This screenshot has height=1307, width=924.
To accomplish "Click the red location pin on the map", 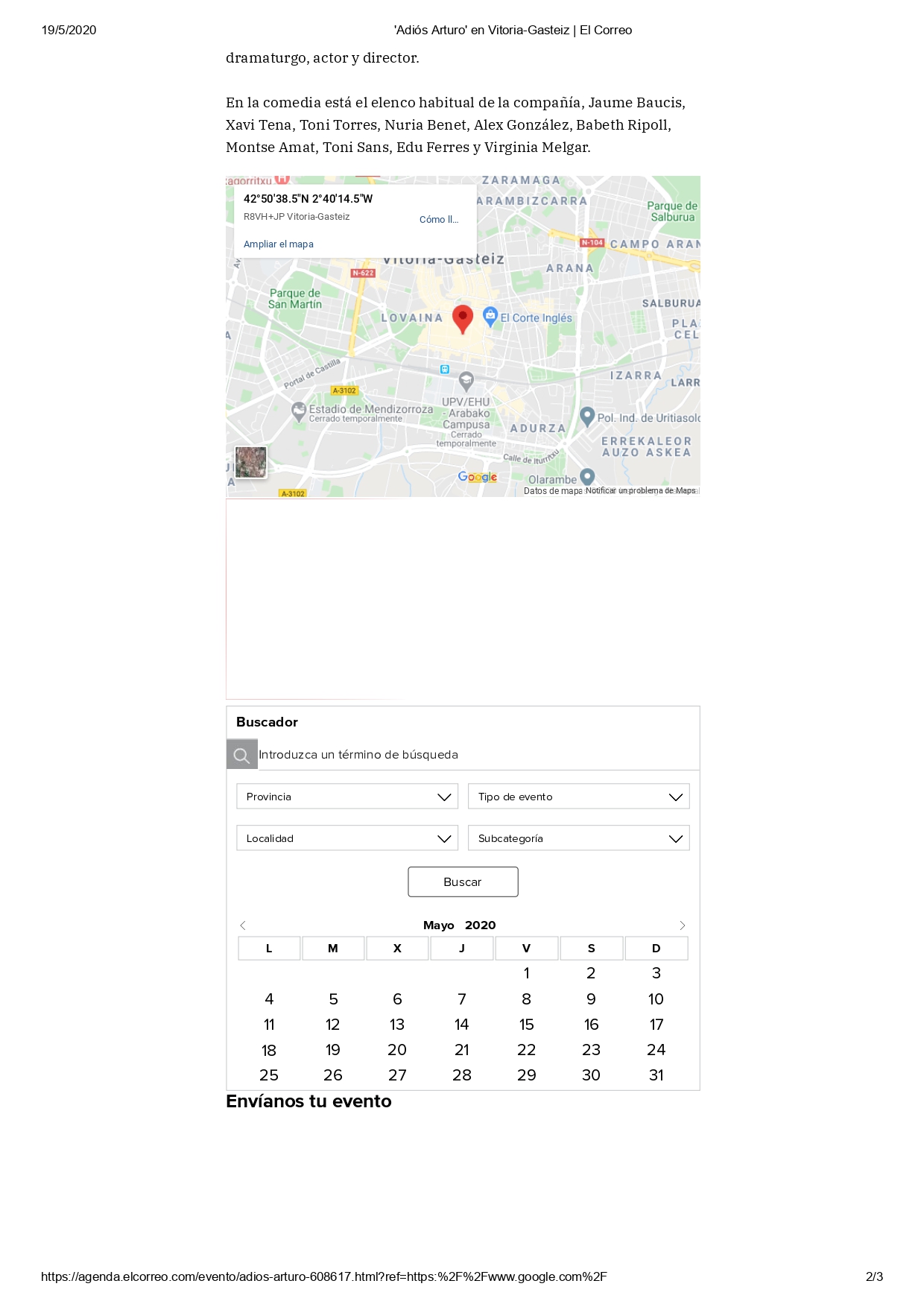I will click(463, 318).
